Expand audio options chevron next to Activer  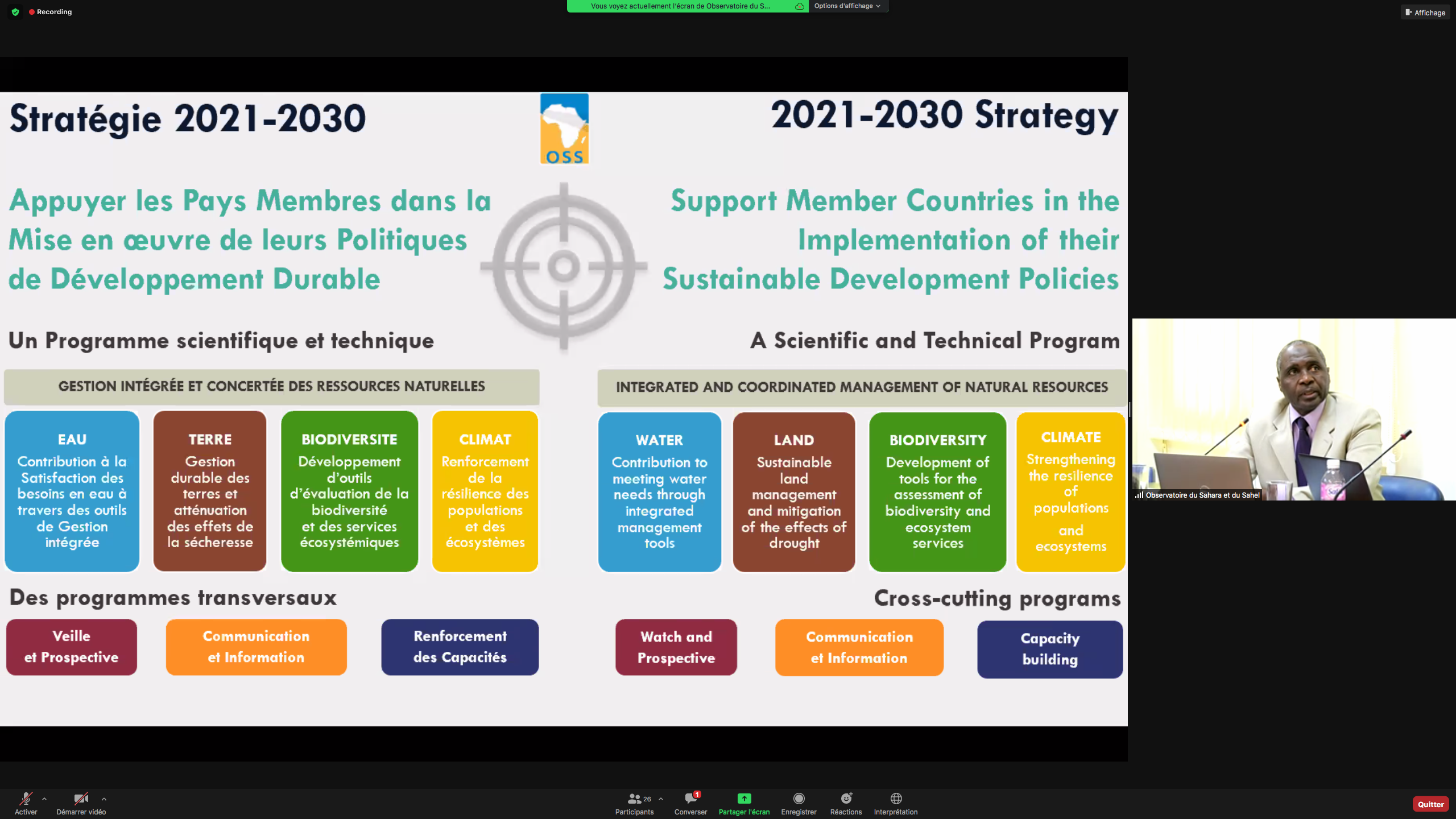(x=44, y=799)
